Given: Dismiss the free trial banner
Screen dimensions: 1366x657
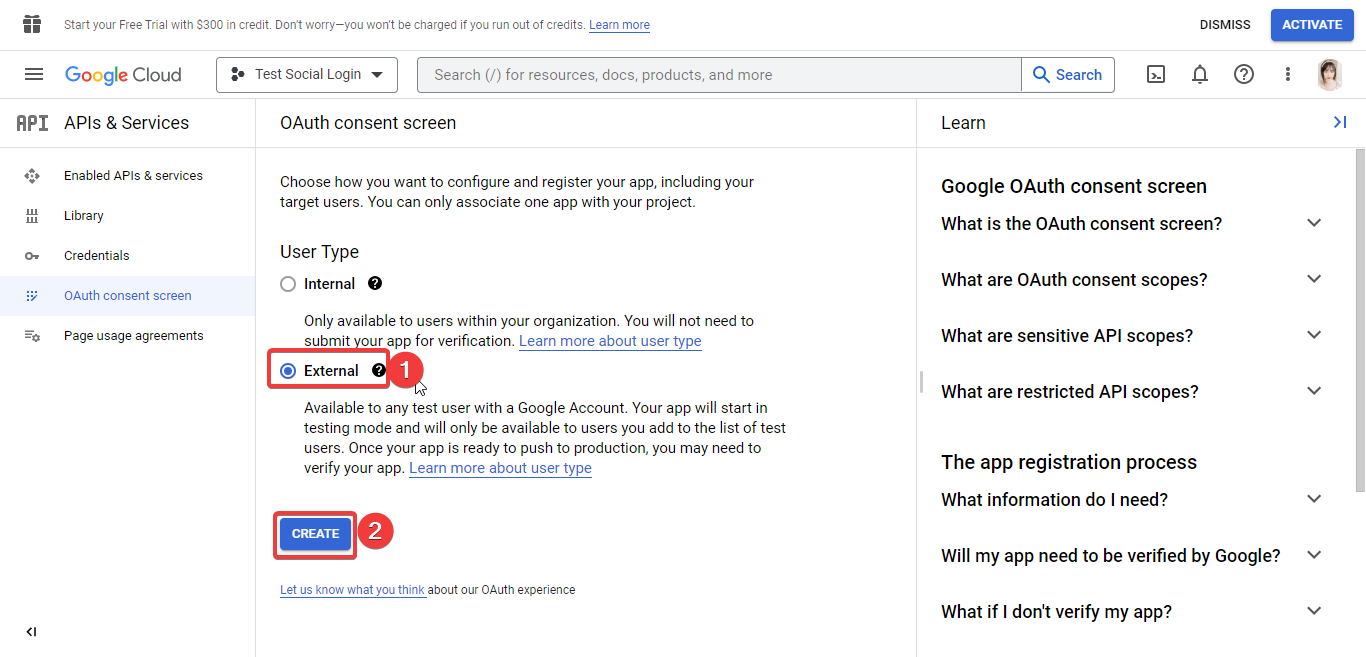Looking at the screenshot, I should click(1225, 25).
